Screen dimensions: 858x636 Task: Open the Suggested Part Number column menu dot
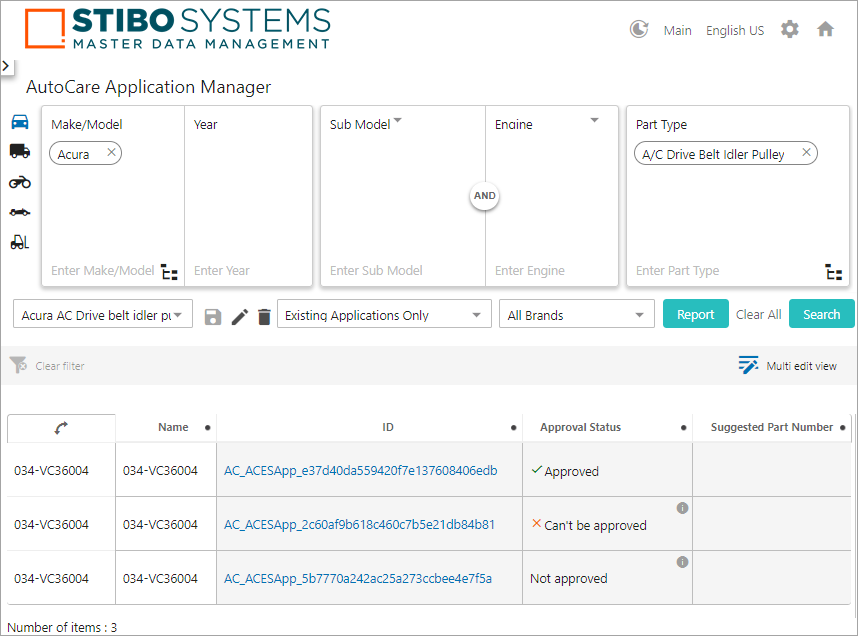(x=843, y=428)
